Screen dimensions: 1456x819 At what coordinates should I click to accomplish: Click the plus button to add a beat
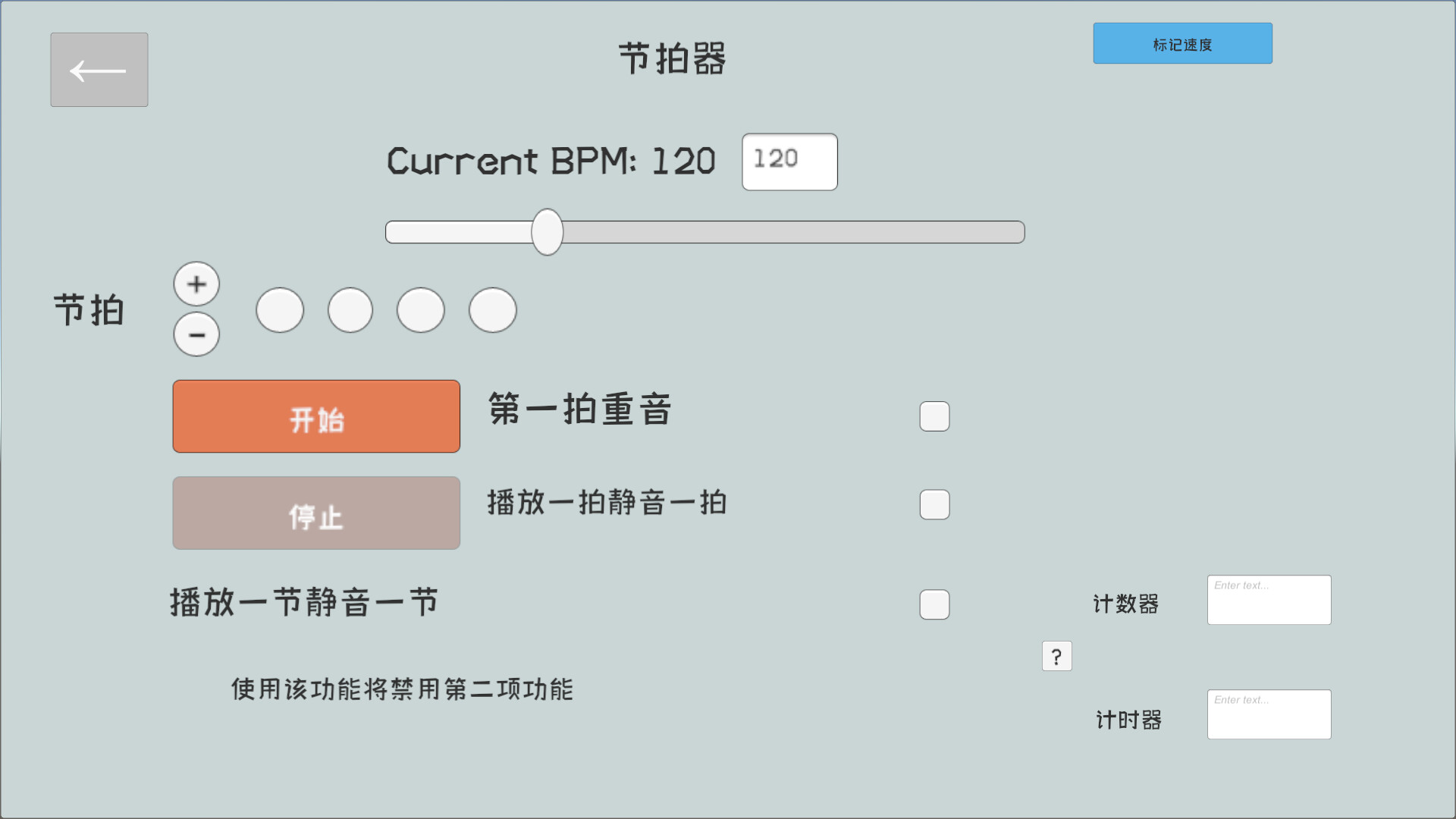(196, 283)
